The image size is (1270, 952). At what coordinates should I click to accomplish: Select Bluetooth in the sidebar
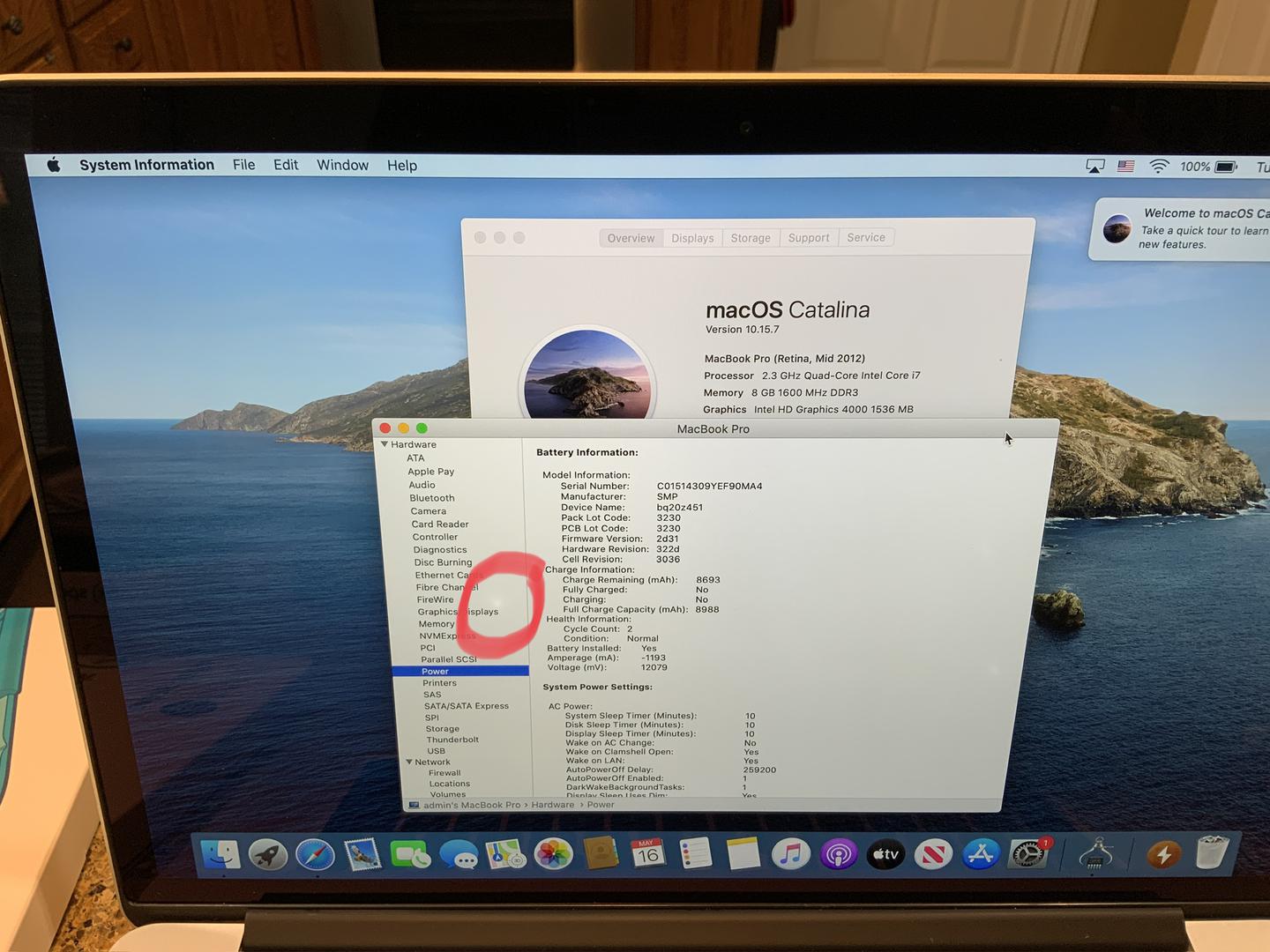pos(432,498)
